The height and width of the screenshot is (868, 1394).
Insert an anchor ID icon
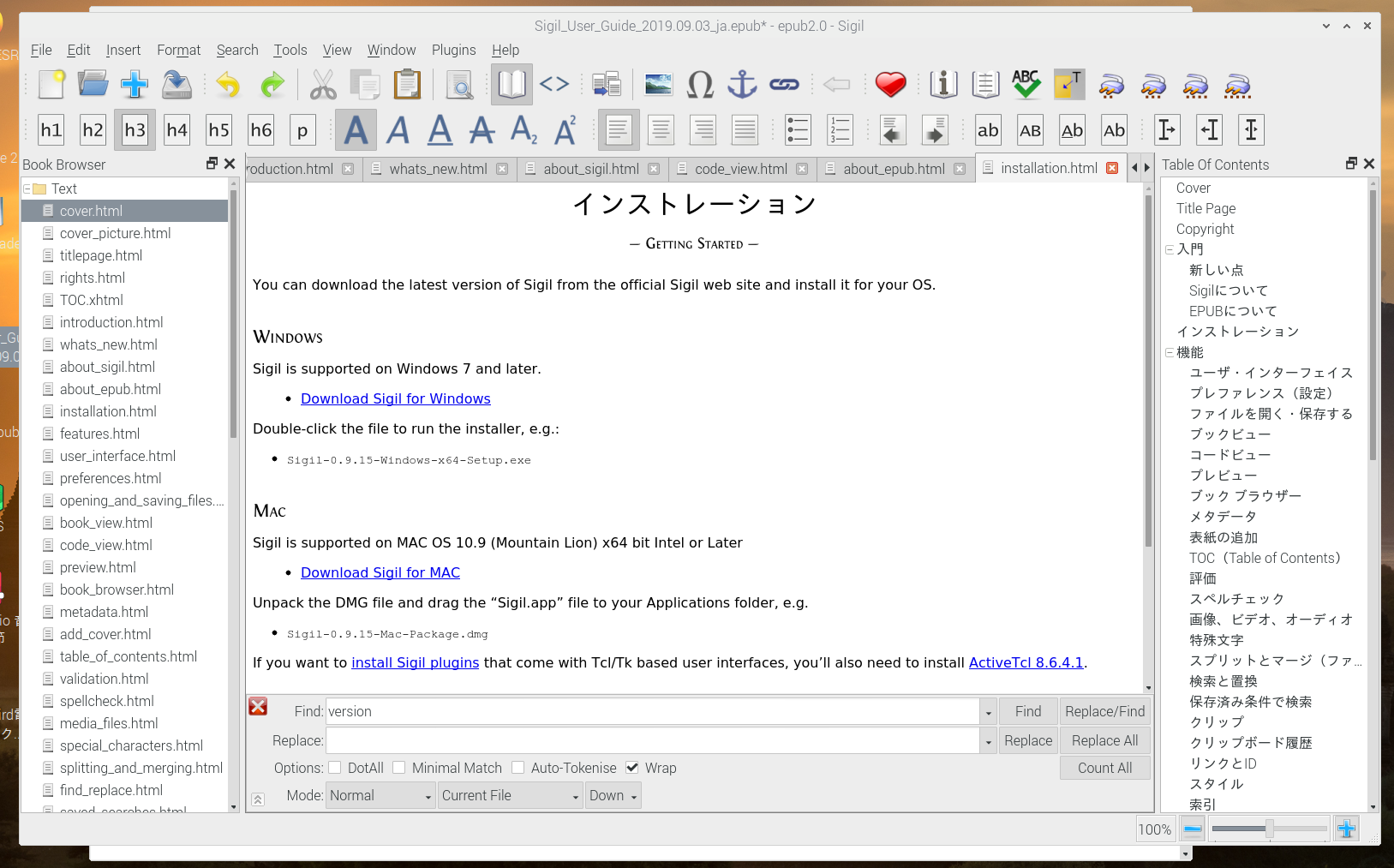coord(742,85)
